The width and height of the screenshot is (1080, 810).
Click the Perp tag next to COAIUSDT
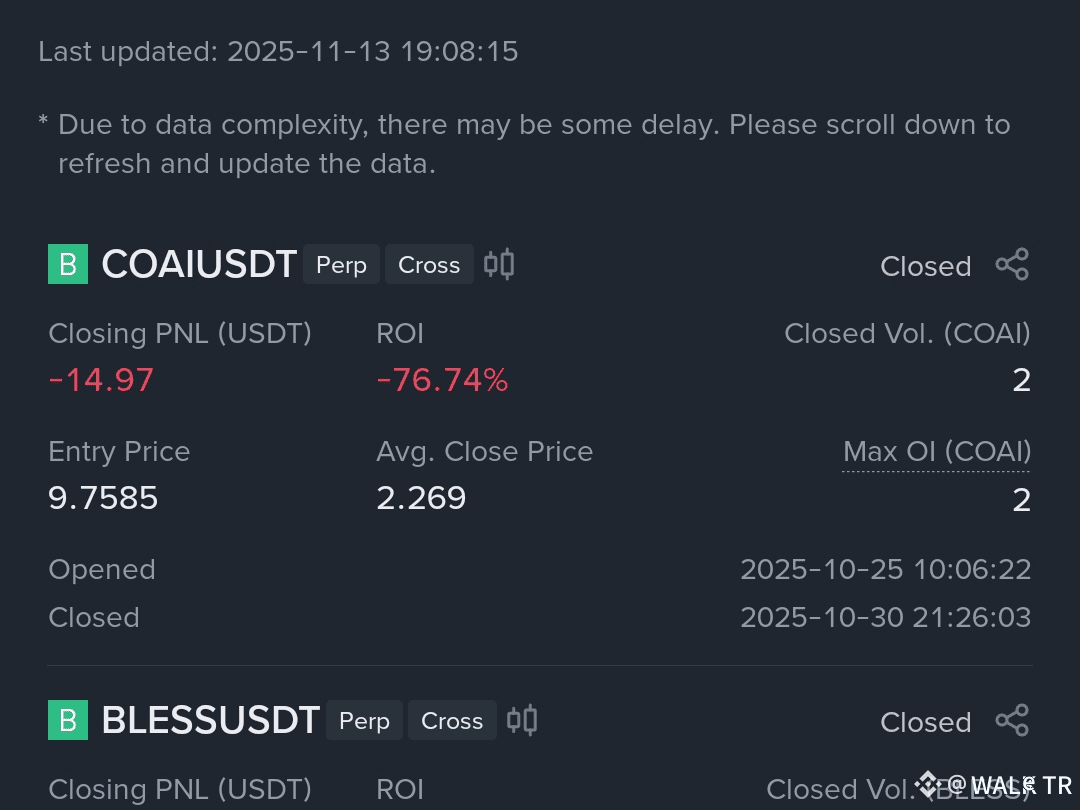[342, 264]
